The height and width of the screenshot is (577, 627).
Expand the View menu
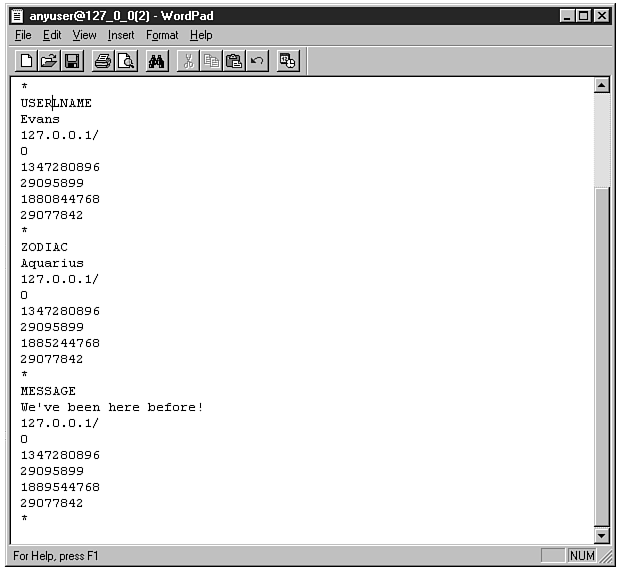tap(84, 35)
